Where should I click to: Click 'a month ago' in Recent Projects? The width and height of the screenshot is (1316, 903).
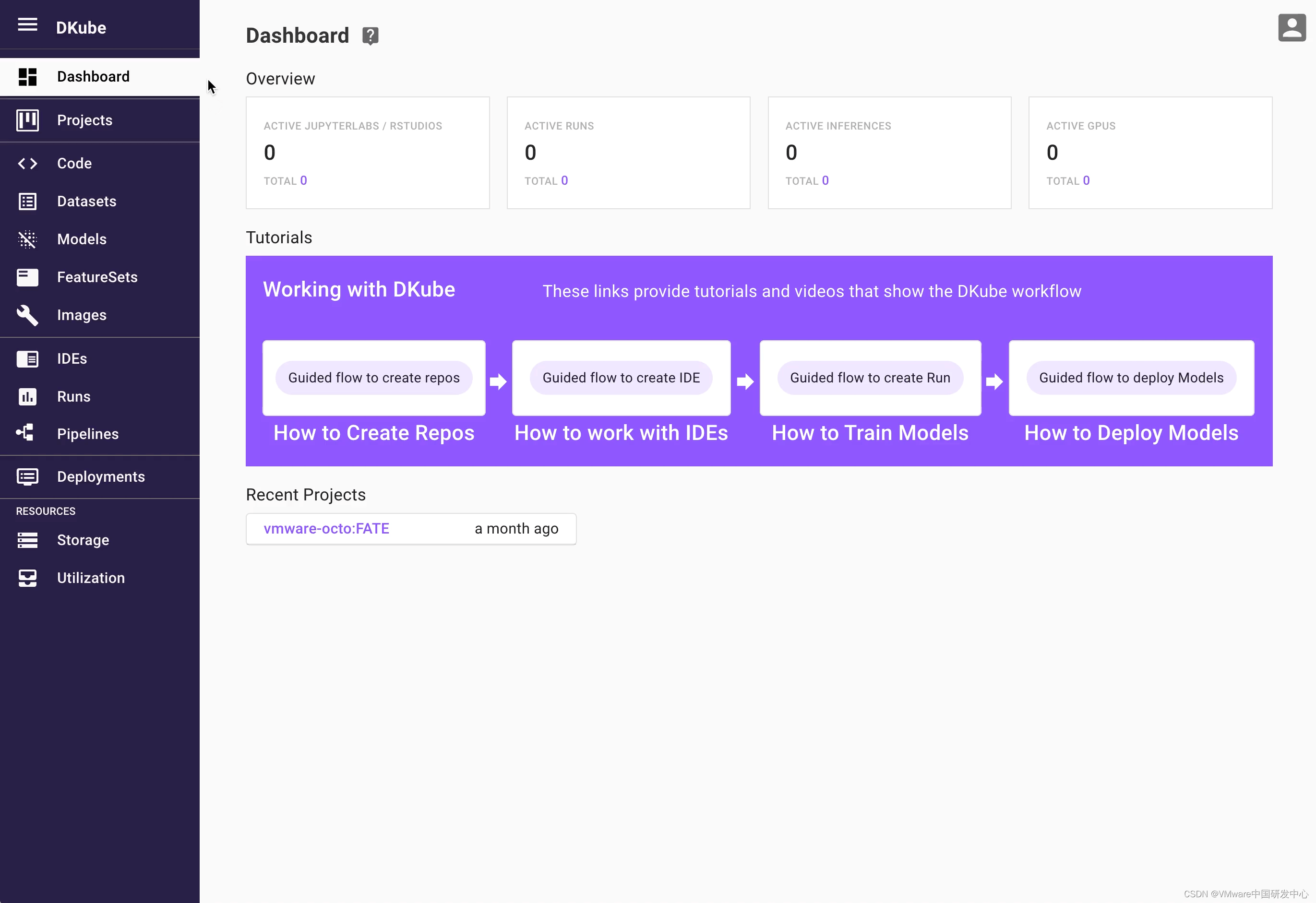click(516, 529)
